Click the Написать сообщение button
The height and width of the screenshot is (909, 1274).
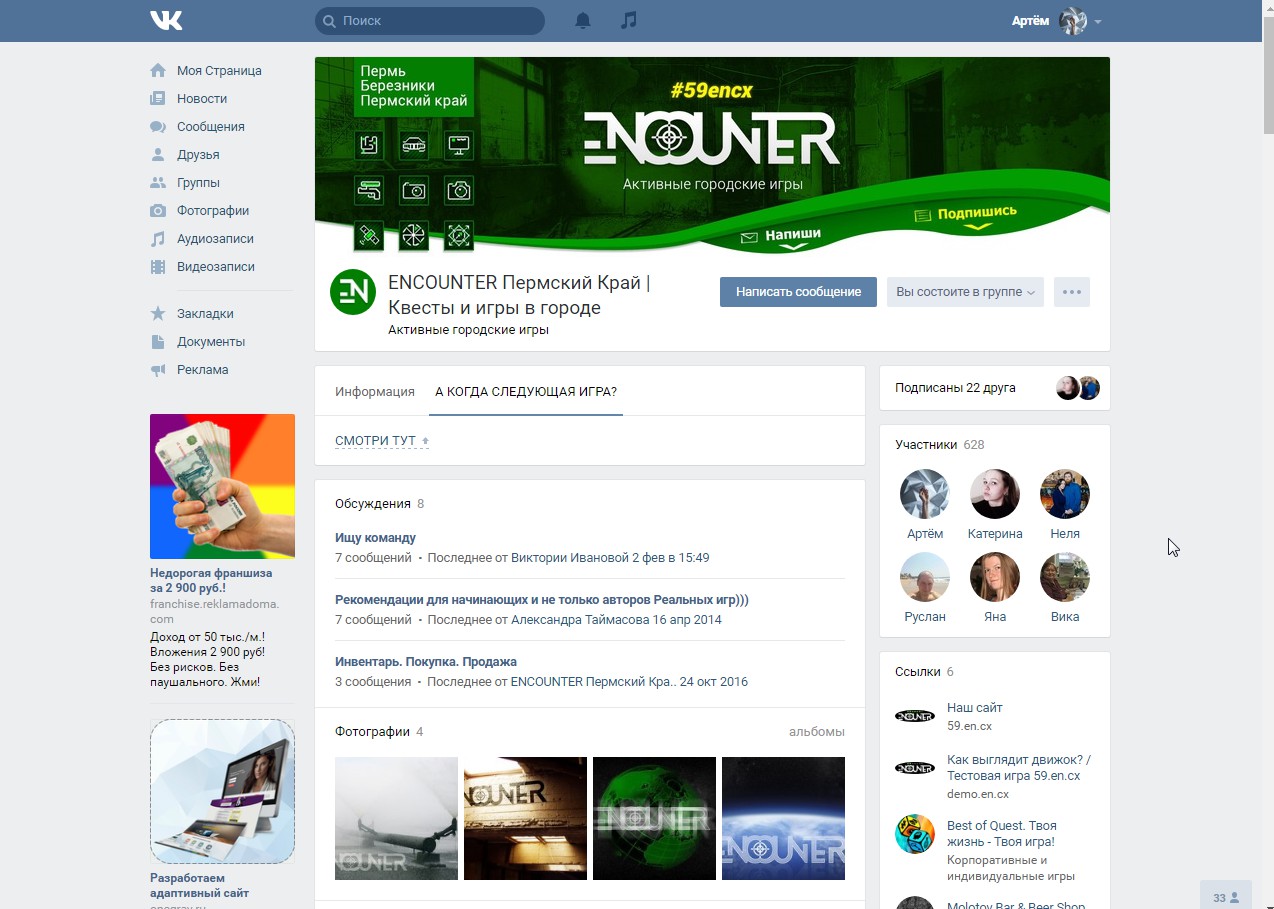798,292
